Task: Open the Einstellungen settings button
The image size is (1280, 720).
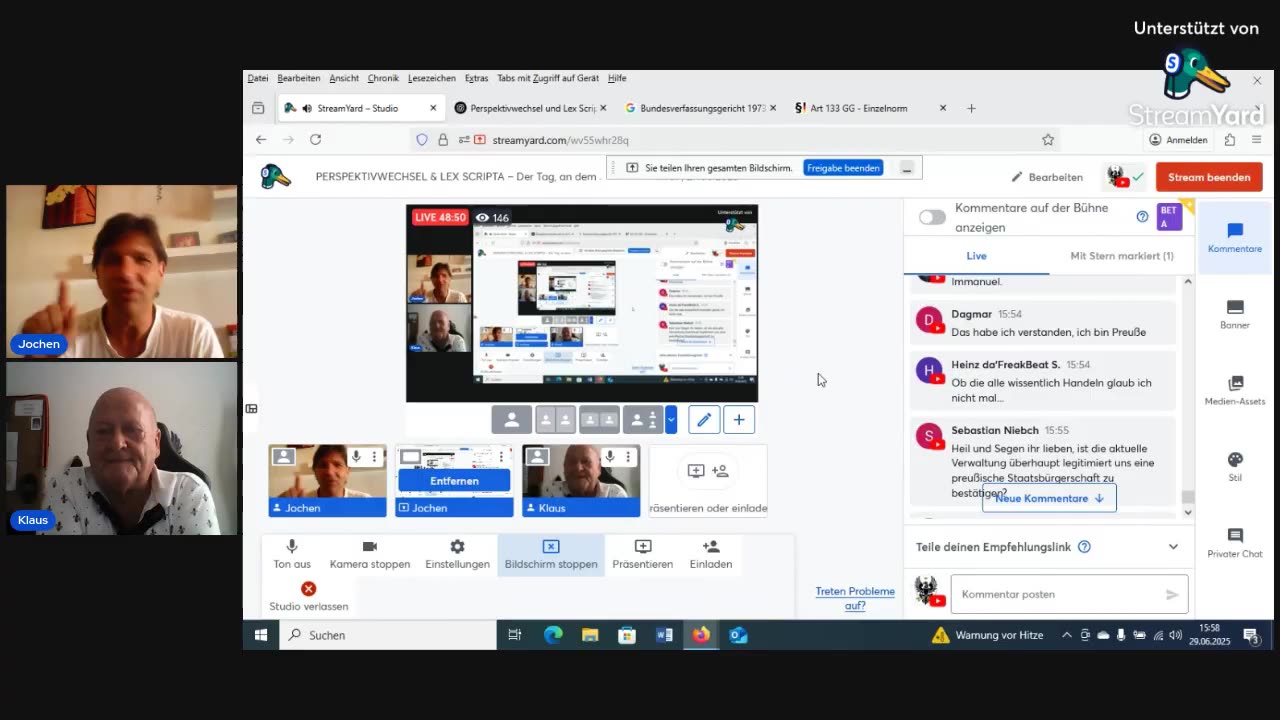Action: pyautogui.click(x=457, y=554)
